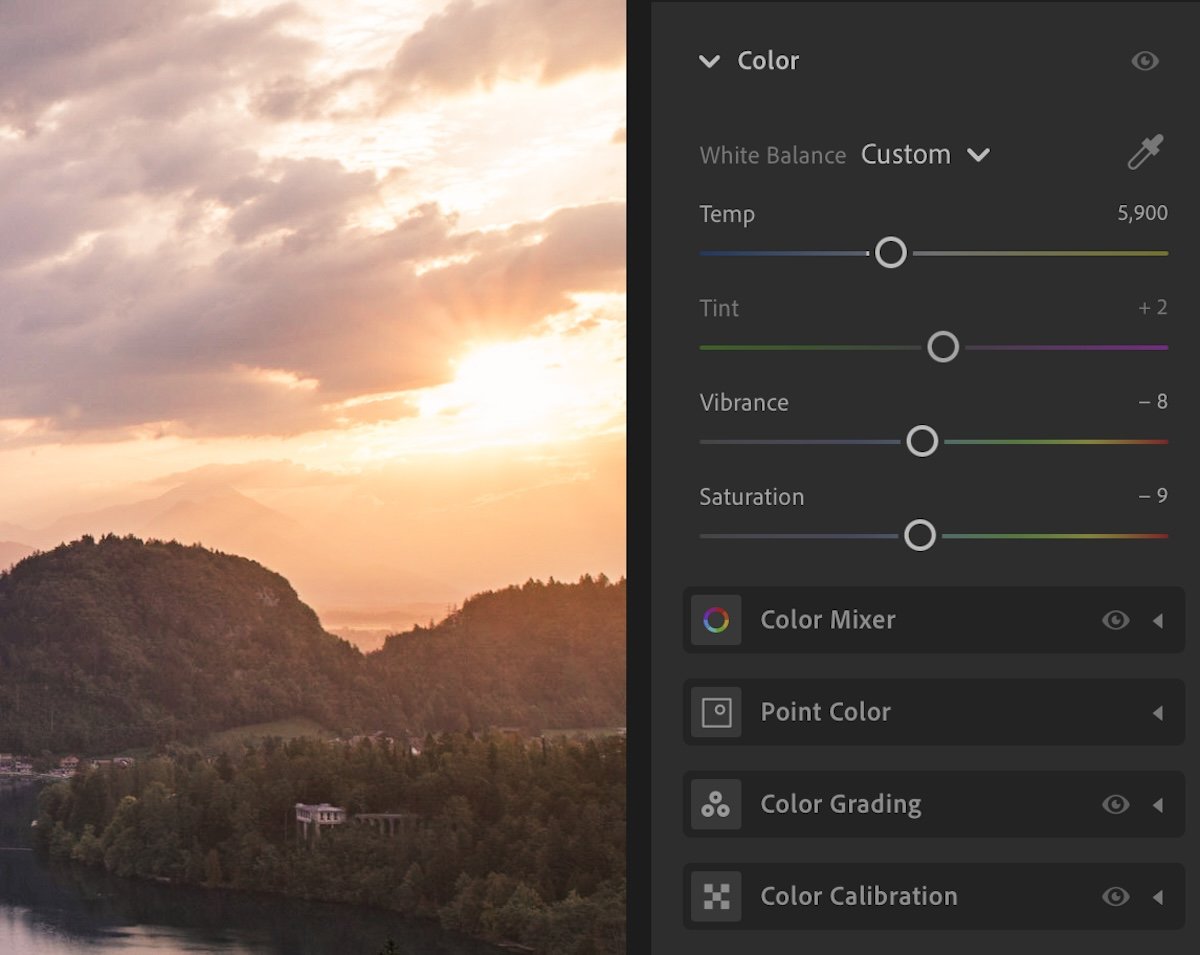Expand the Point Color panel disclosure arrow
The height and width of the screenshot is (955, 1200).
pyautogui.click(x=1160, y=712)
